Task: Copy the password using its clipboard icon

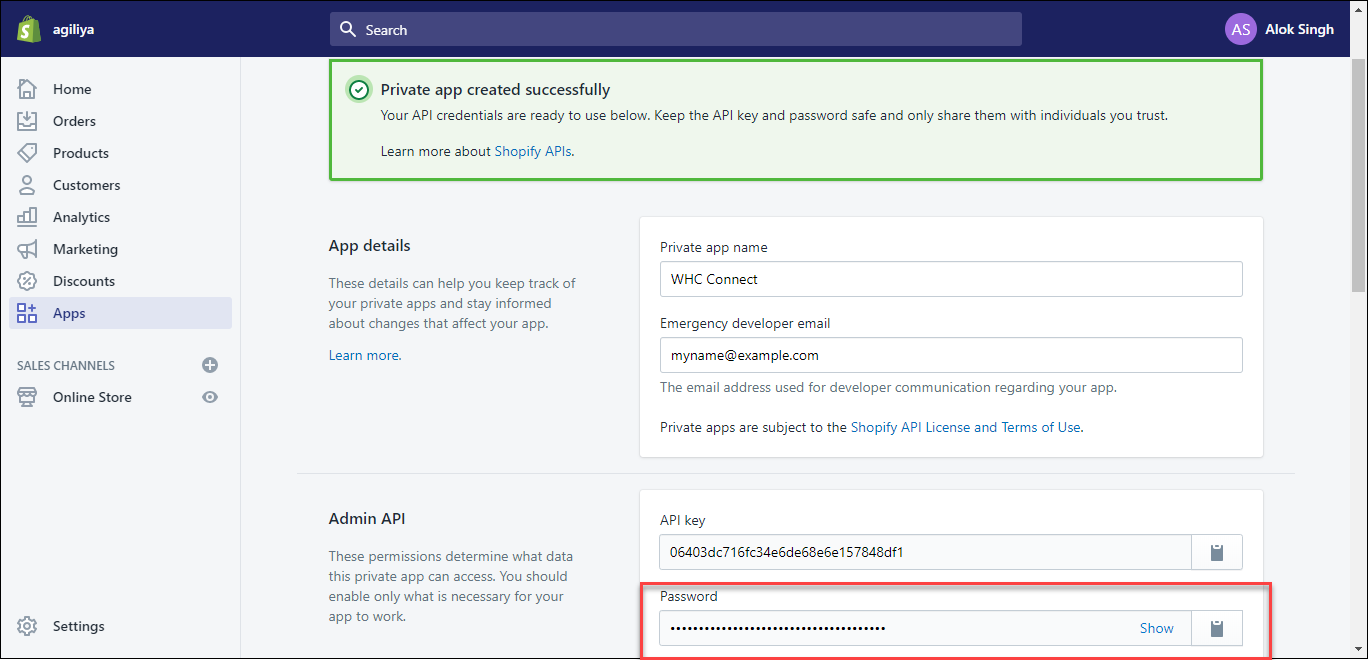Action: pyautogui.click(x=1217, y=628)
